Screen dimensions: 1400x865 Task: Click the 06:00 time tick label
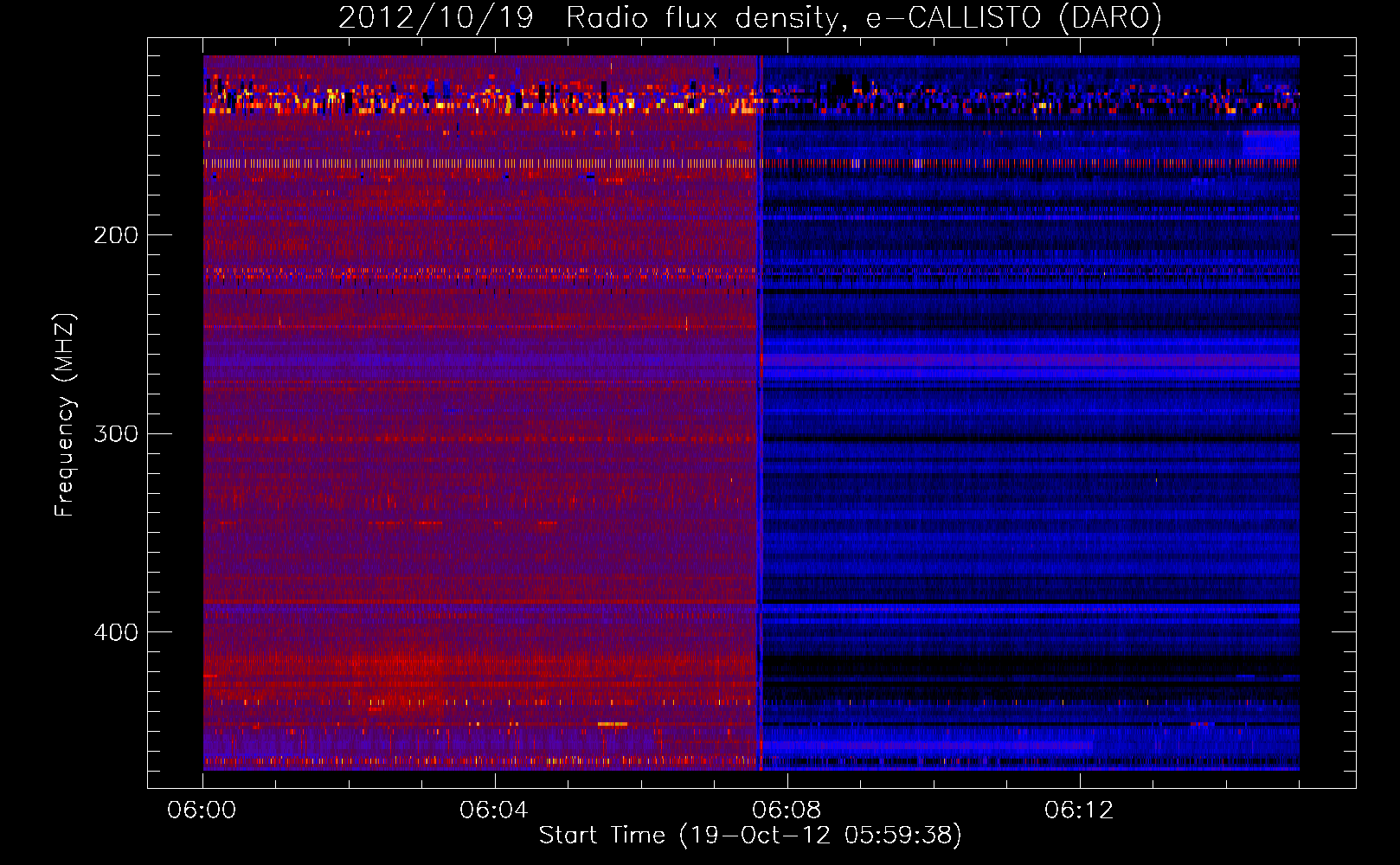click(202, 811)
